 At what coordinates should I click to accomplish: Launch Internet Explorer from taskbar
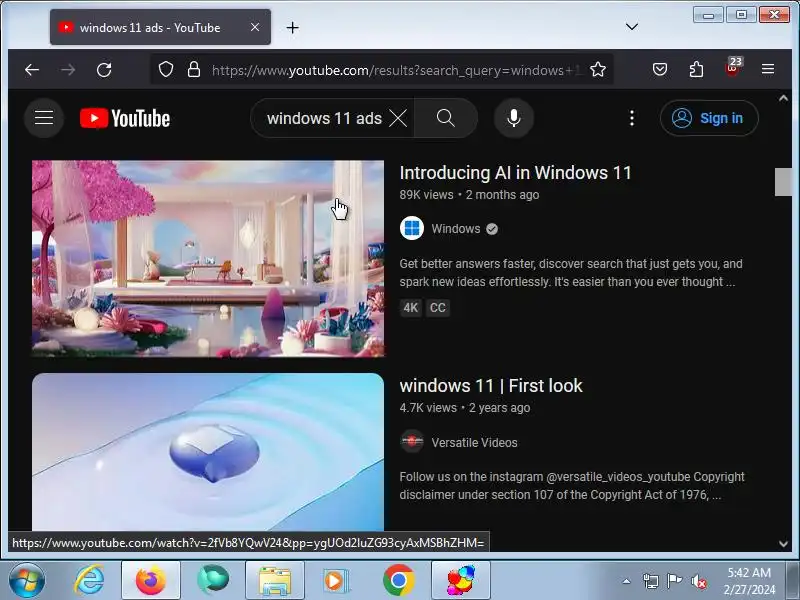coord(89,580)
